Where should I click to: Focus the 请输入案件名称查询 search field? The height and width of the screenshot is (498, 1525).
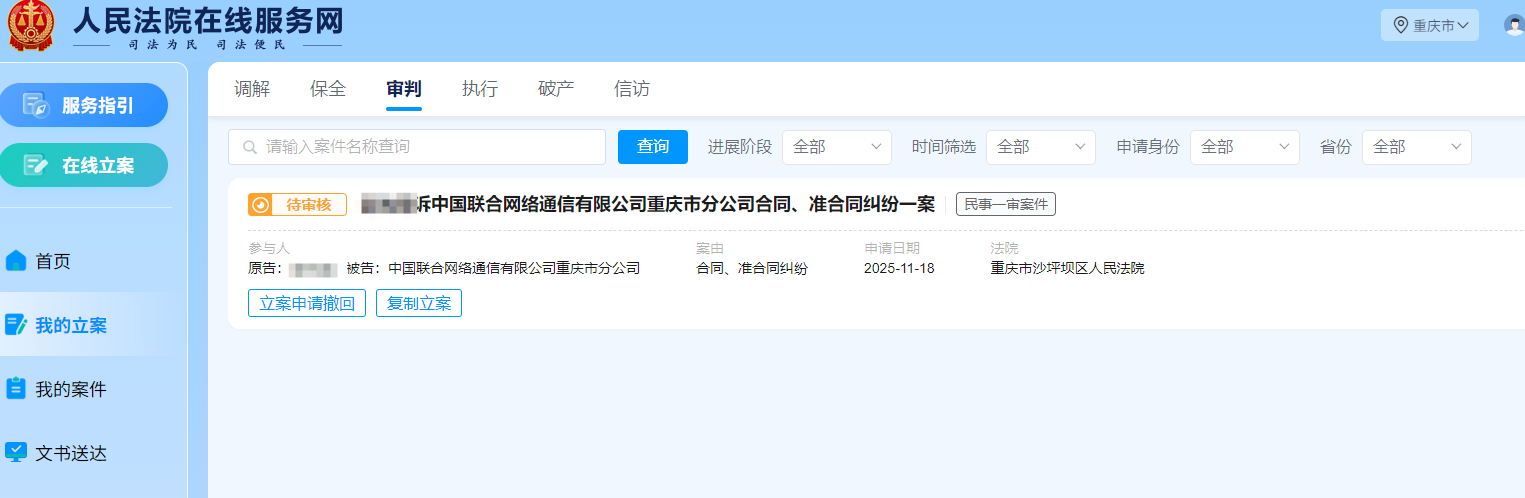pyautogui.click(x=417, y=147)
